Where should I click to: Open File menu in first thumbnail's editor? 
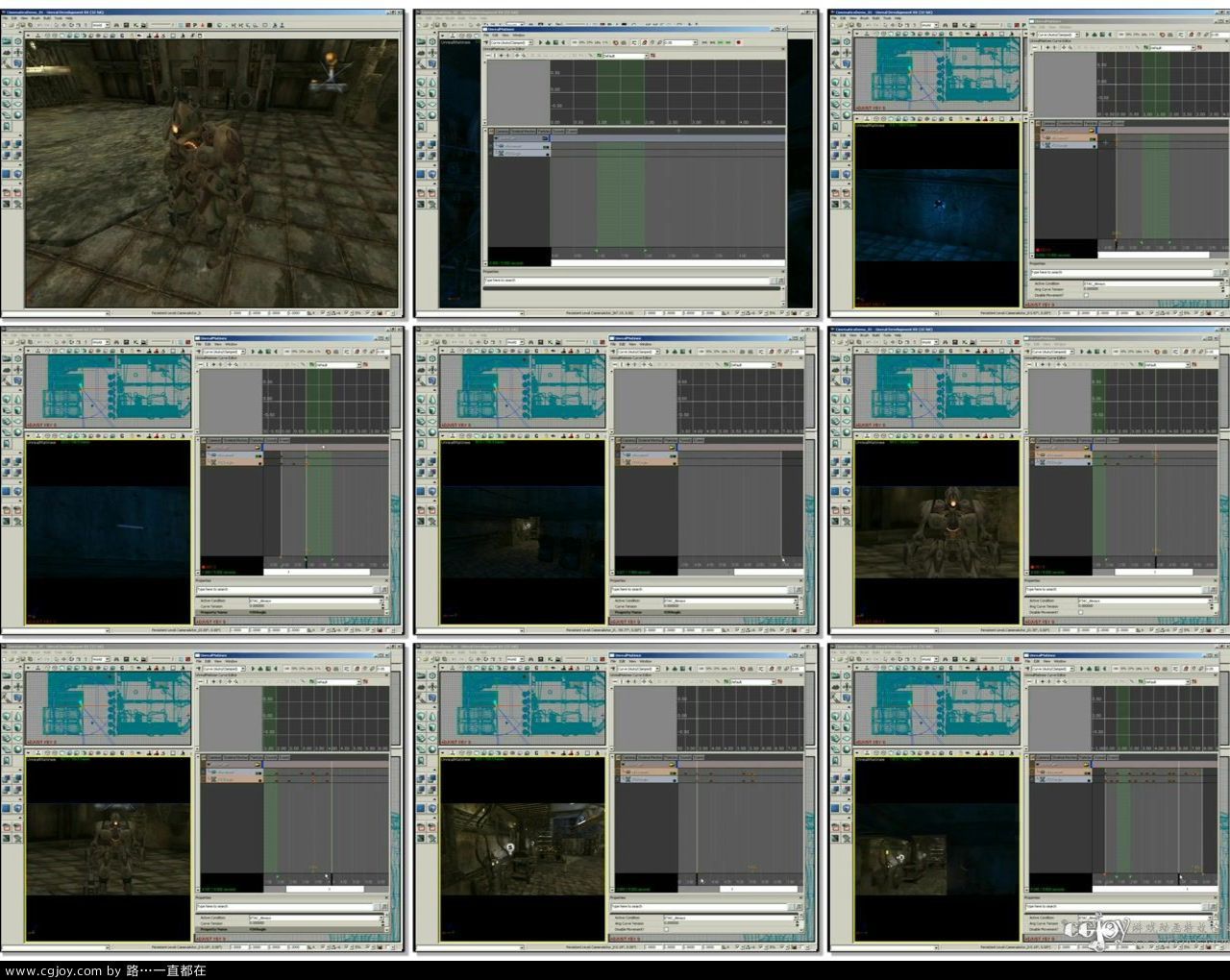point(5,18)
